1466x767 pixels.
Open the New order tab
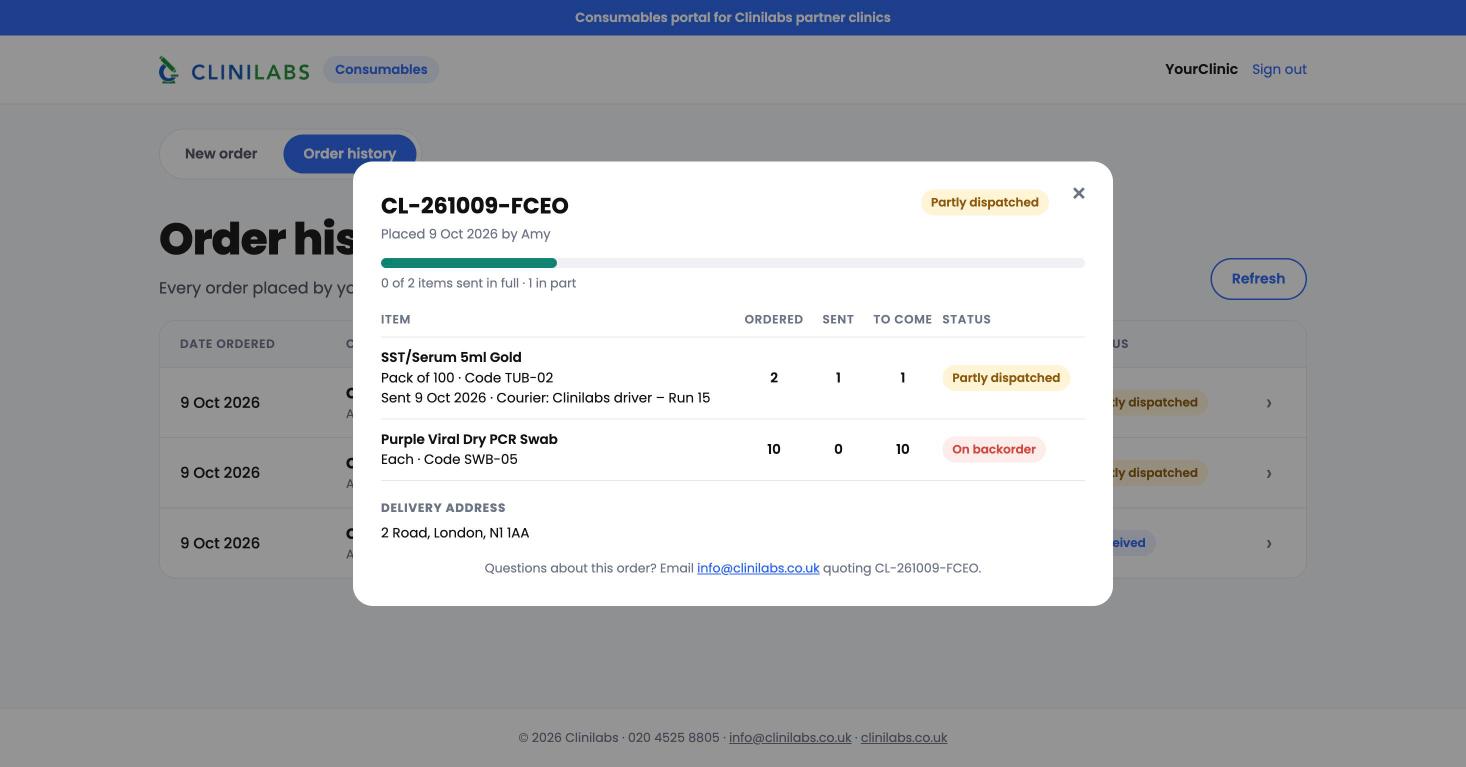tap(221, 154)
